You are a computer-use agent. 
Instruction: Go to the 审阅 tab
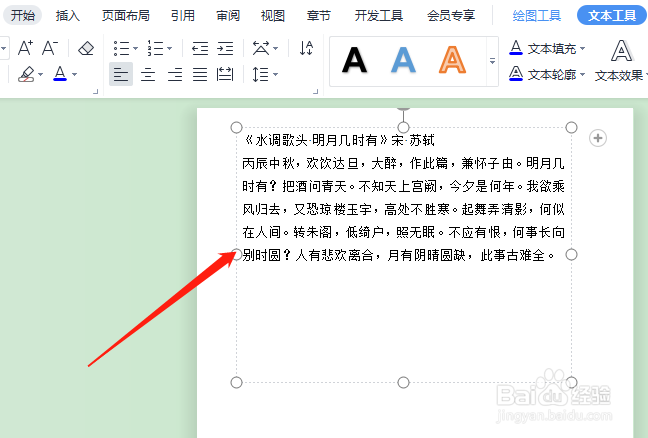click(228, 15)
